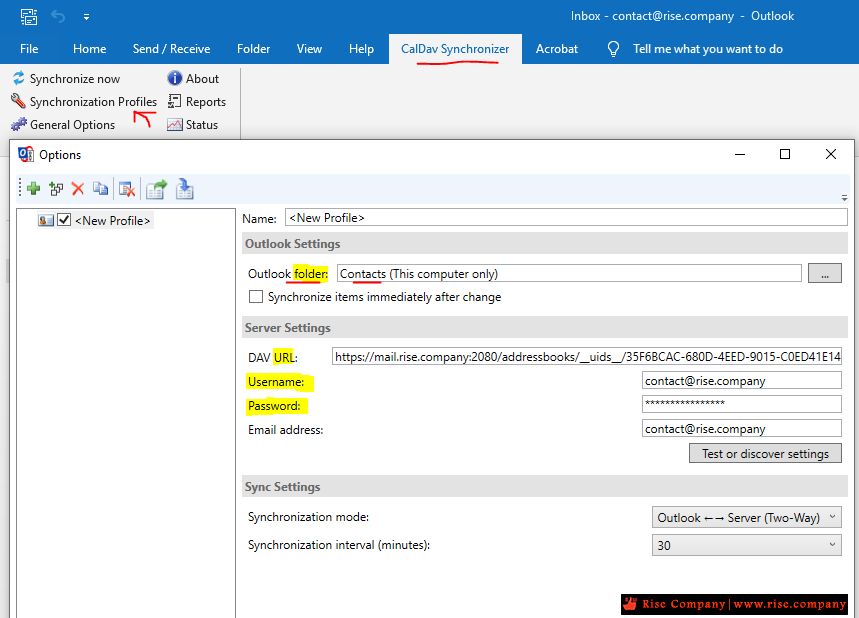Click the copy profile icon
The image size is (859, 618).
[101, 188]
